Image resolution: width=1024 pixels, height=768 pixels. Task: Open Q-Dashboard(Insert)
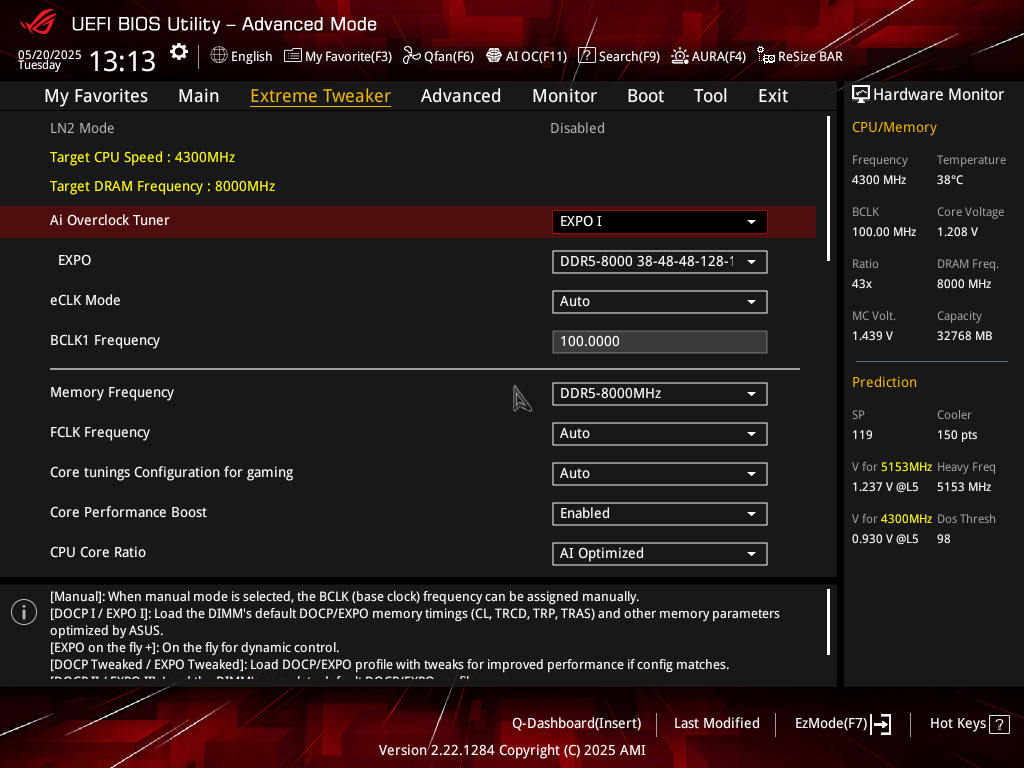577,724
